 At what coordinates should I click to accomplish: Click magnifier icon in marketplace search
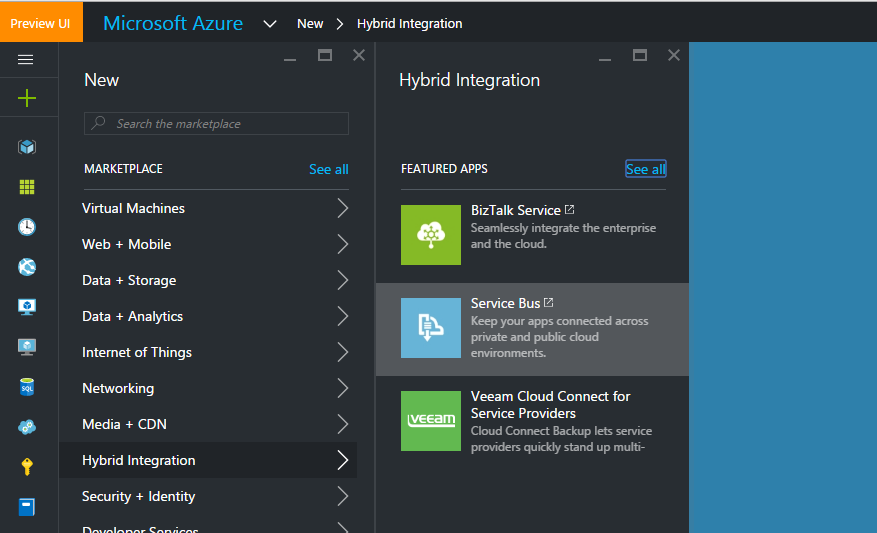[99, 122]
